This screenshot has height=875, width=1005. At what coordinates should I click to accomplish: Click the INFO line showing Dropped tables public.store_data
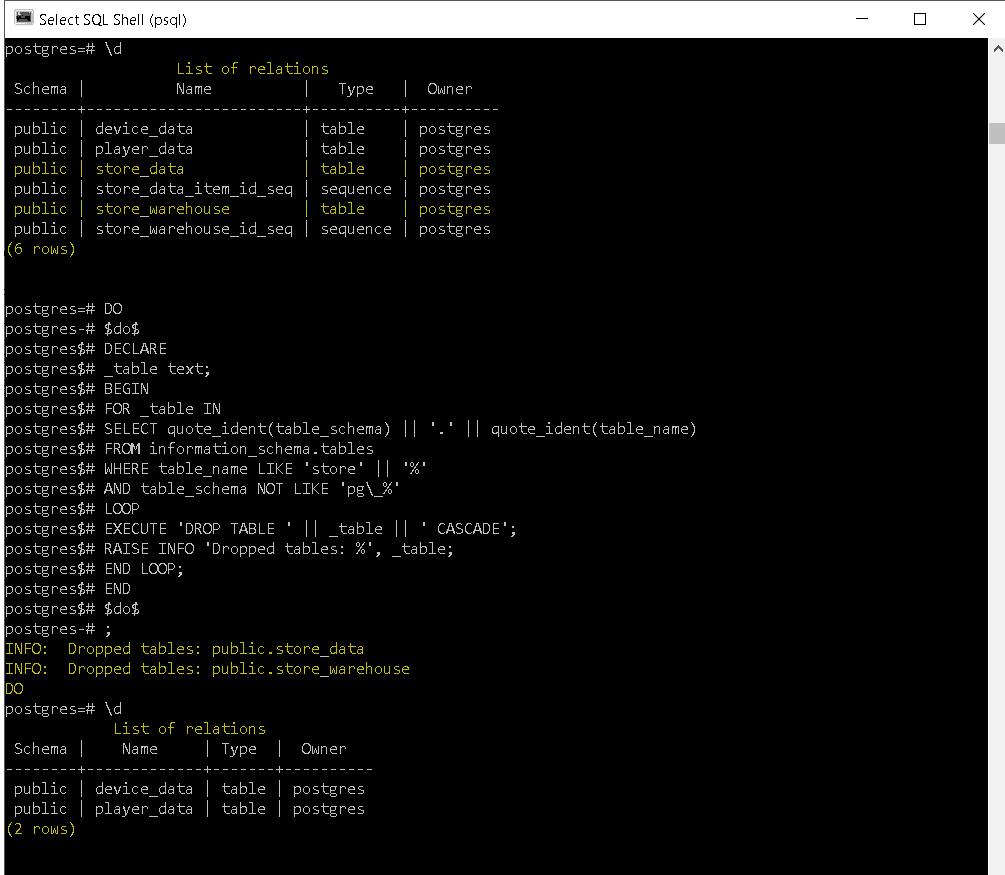click(185, 648)
